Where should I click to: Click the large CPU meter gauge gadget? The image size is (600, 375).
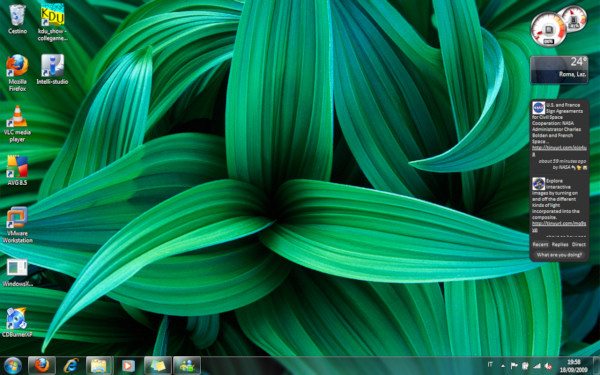pyautogui.click(x=548, y=30)
